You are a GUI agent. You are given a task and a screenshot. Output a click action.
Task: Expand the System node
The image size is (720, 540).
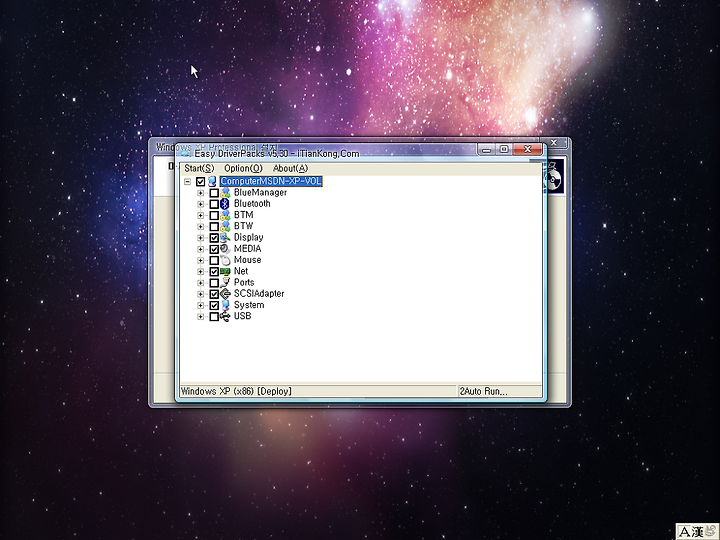click(201, 305)
